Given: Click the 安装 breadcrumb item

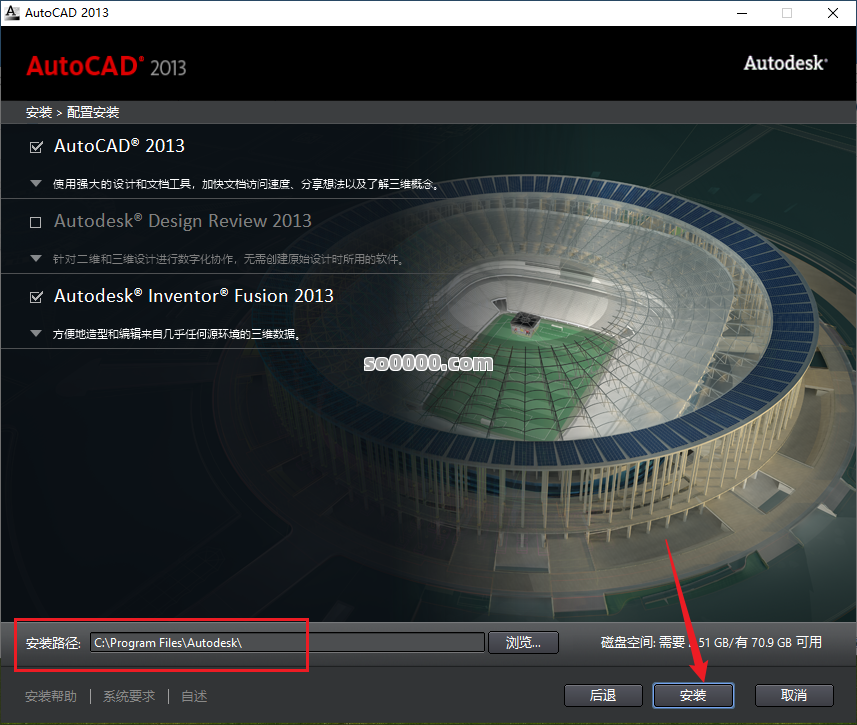Looking at the screenshot, I should click(38, 112).
